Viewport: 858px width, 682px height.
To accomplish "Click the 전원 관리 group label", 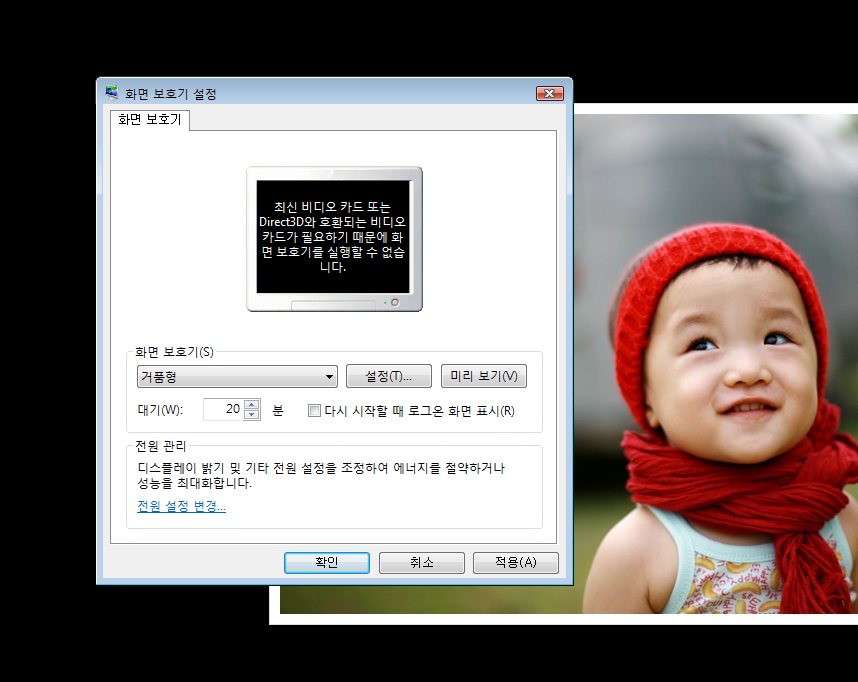I will pyautogui.click(x=161, y=446).
